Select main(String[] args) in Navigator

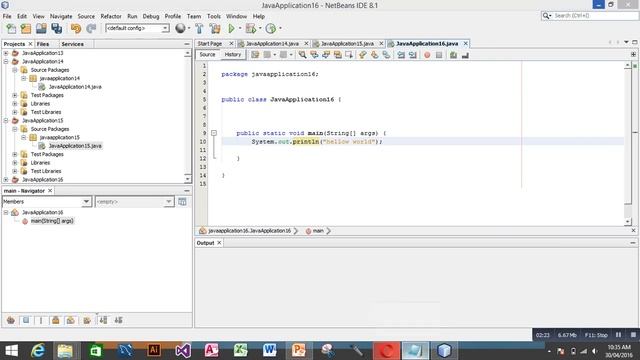[52, 221]
